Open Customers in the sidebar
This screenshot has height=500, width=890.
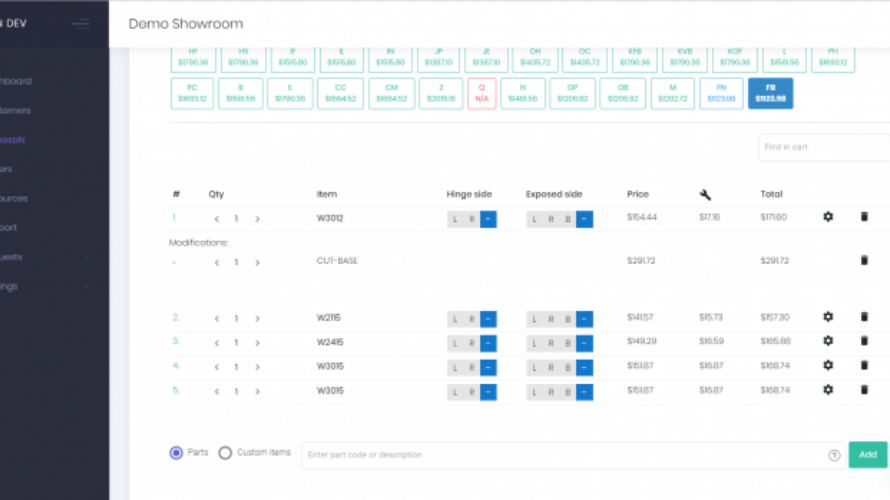pos(15,111)
